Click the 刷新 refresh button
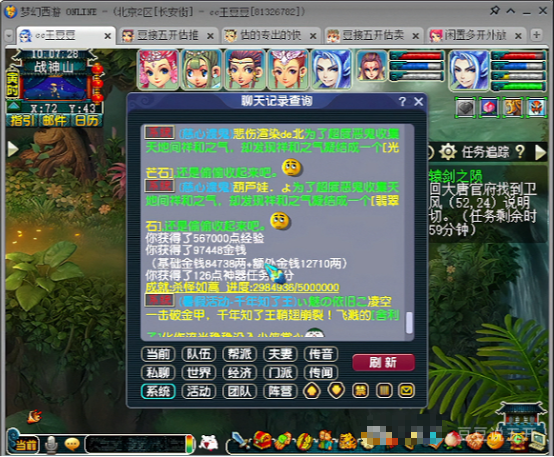Viewport: 554px width, 457px height. [x=383, y=362]
